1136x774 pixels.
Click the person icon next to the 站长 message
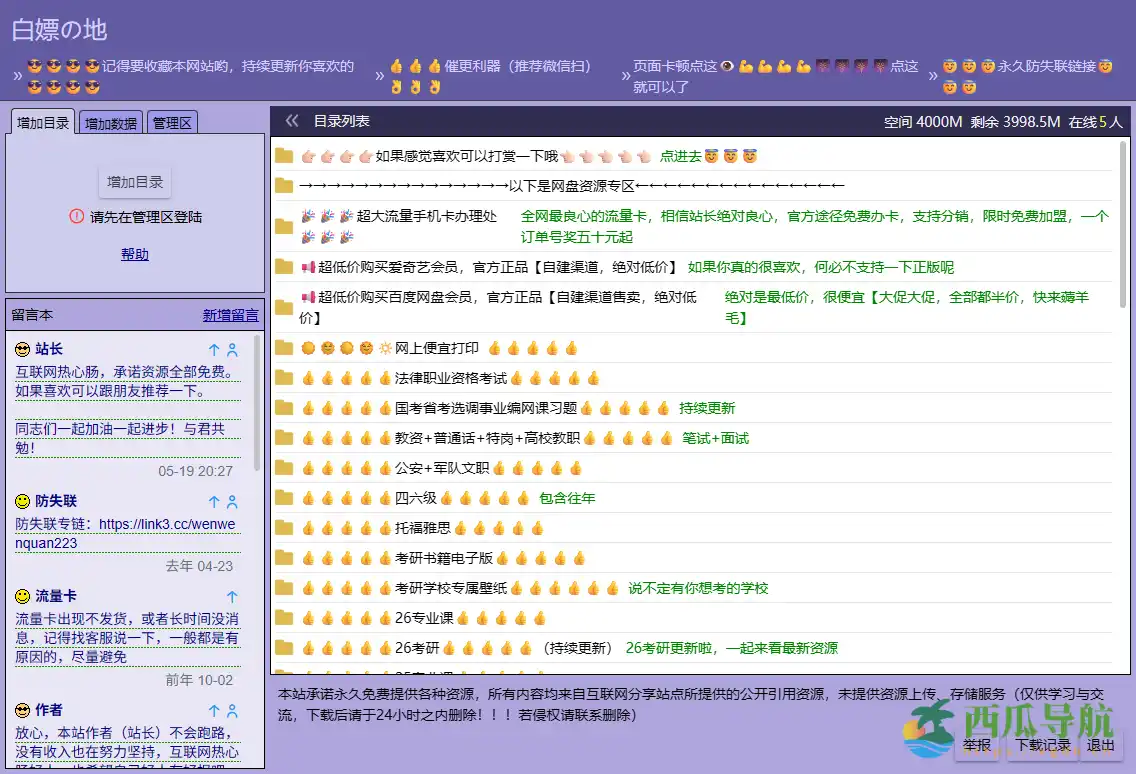pyautogui.click(x=233, y=349)
